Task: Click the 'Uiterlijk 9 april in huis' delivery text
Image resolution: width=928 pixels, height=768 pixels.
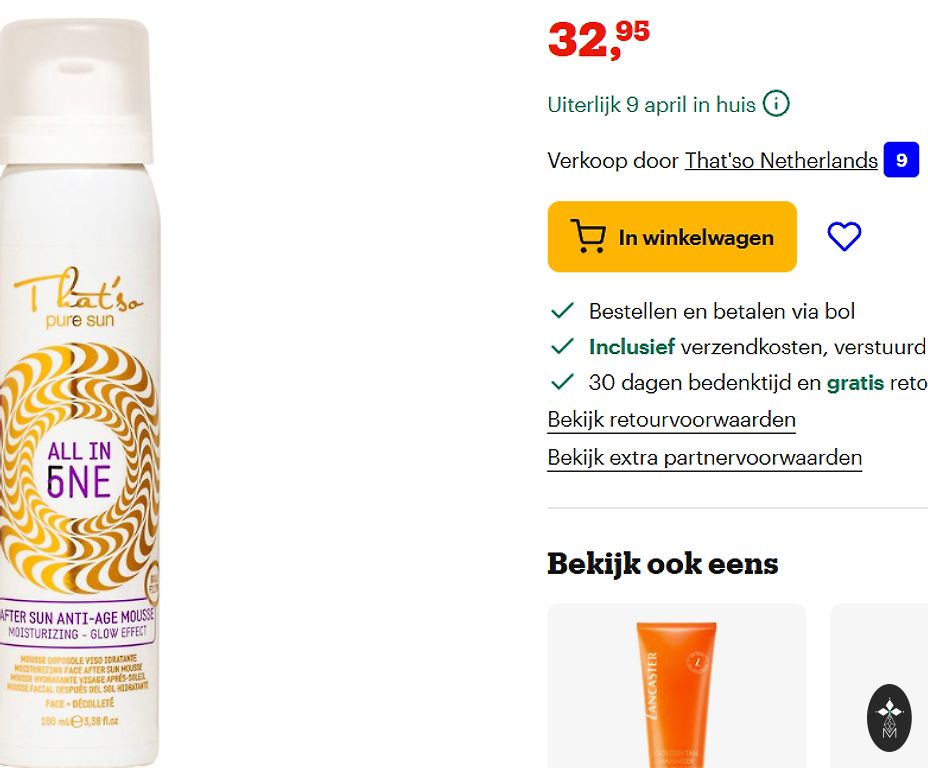Action: click(x=651, y=105)
